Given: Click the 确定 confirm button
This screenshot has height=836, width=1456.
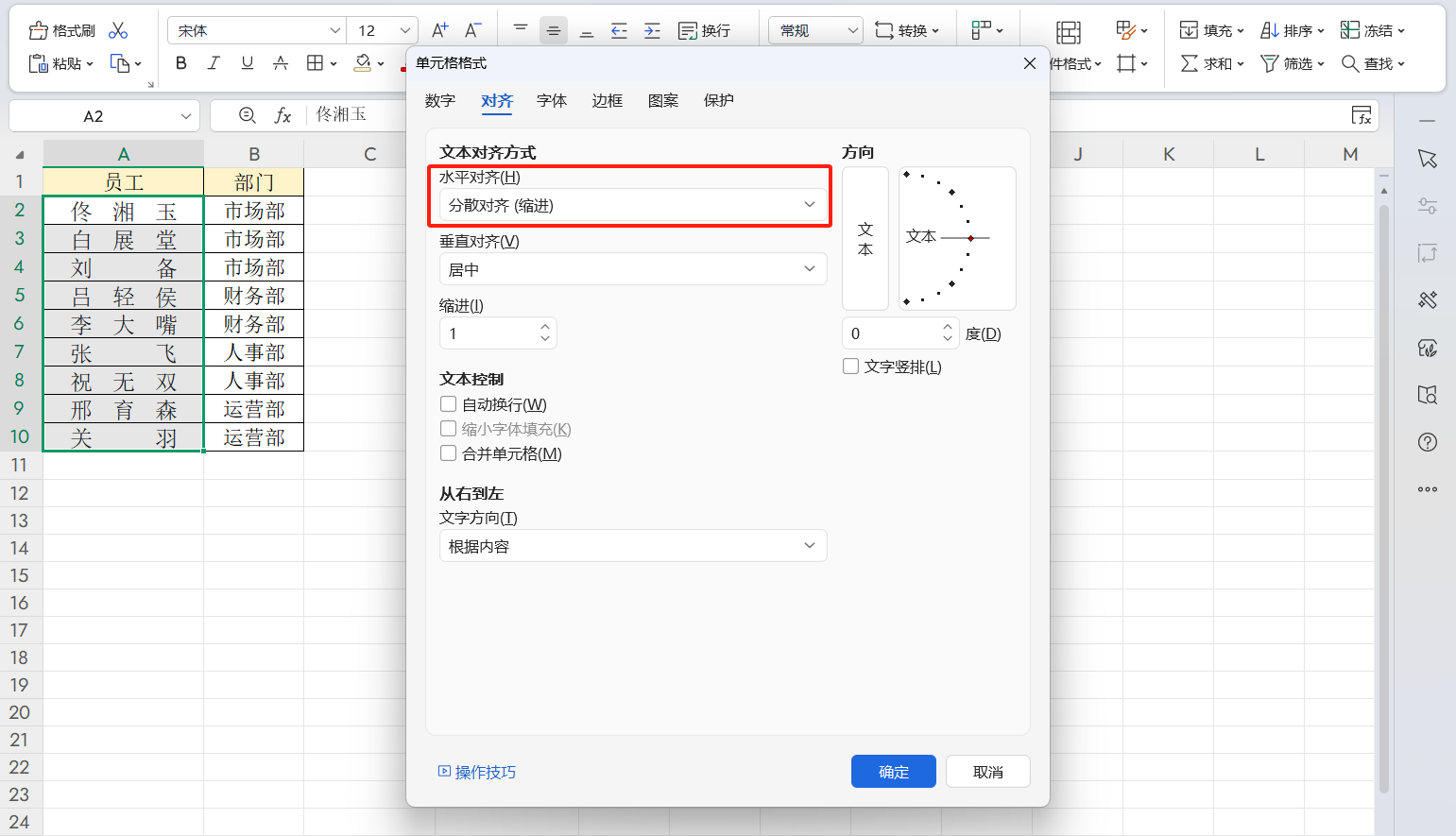Looking at the screenshot, I should (x=892, y=771).
